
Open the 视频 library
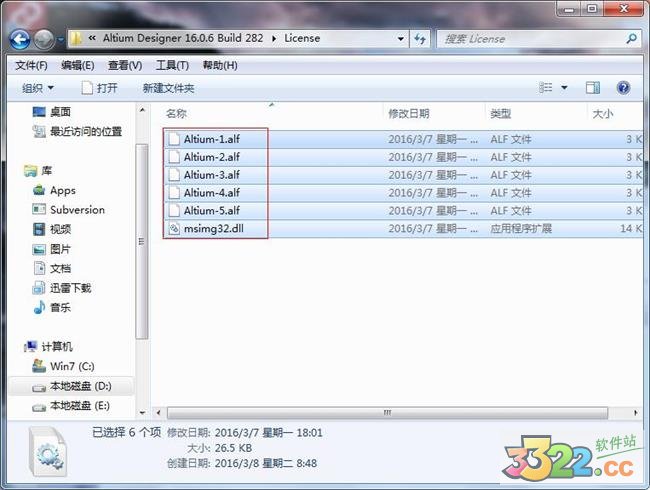52,229
